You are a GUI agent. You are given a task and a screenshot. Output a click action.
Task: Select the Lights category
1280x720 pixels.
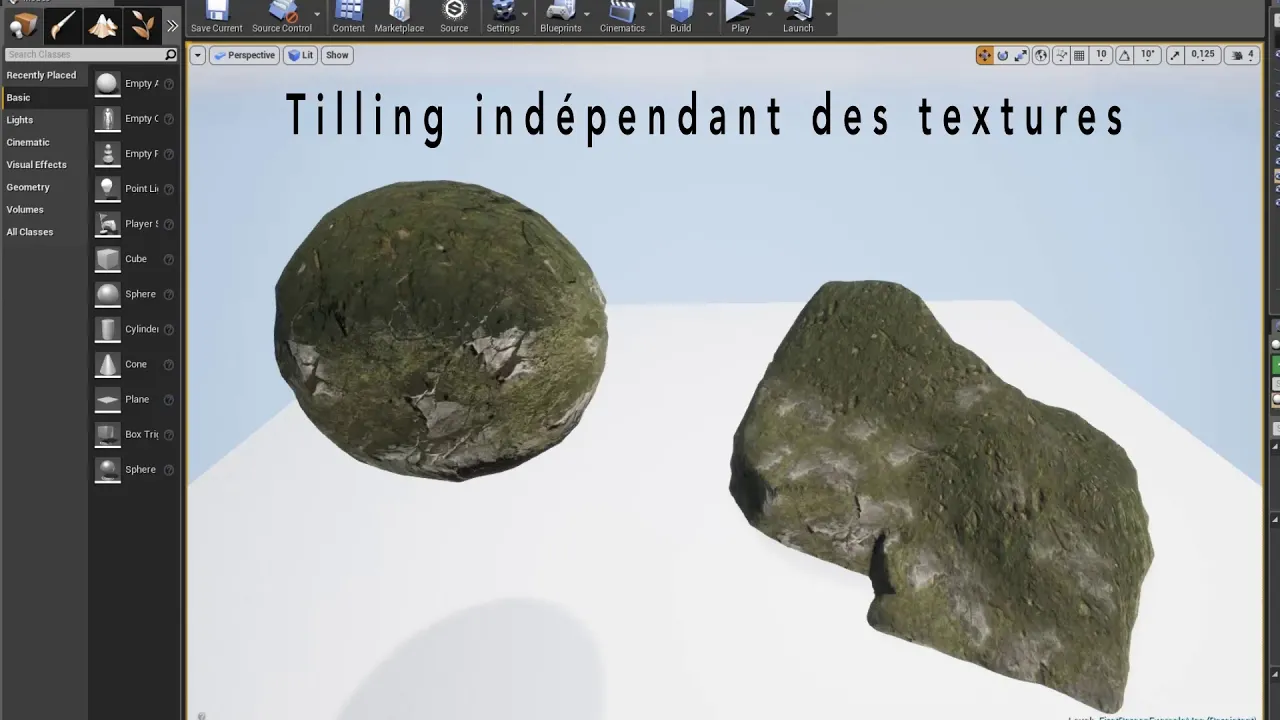(x=44, y=120)
